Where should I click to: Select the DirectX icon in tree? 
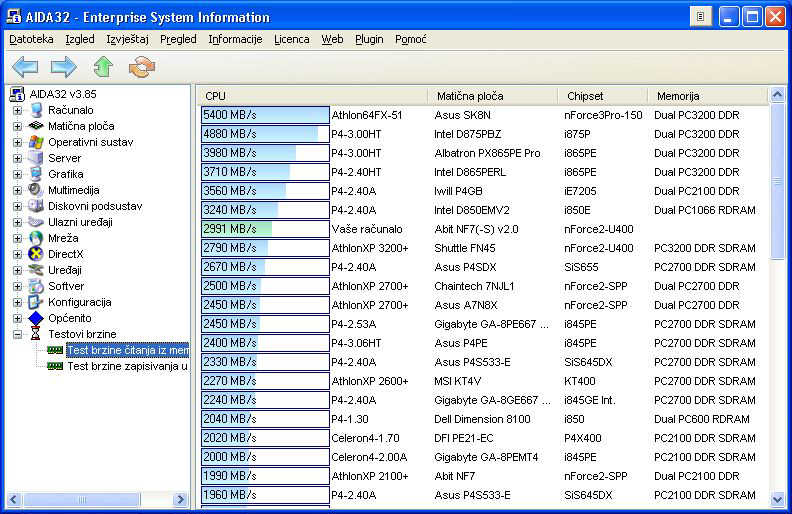pos(37,254)
